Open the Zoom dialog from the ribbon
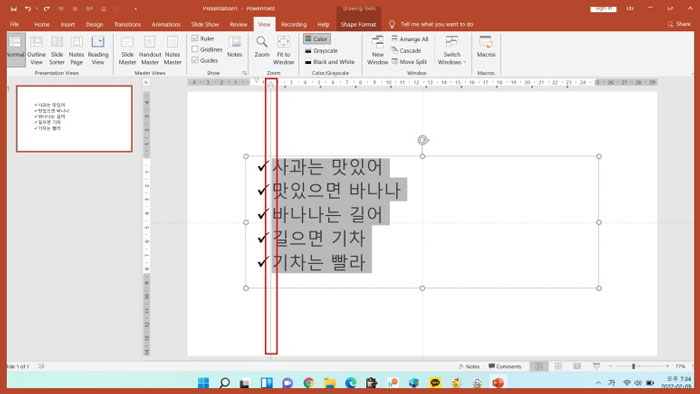The image size is (700, 394). tap(262, 46)
